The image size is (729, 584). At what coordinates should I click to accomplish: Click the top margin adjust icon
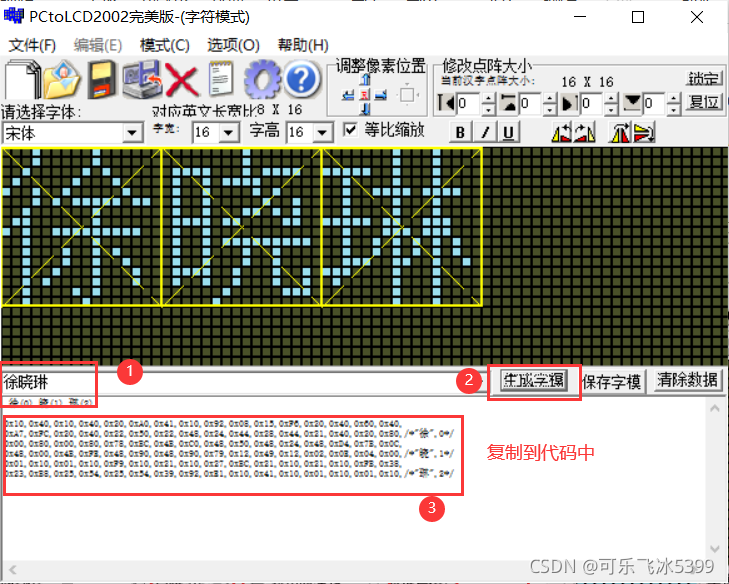pyautogui.click(x=509, y=102)
